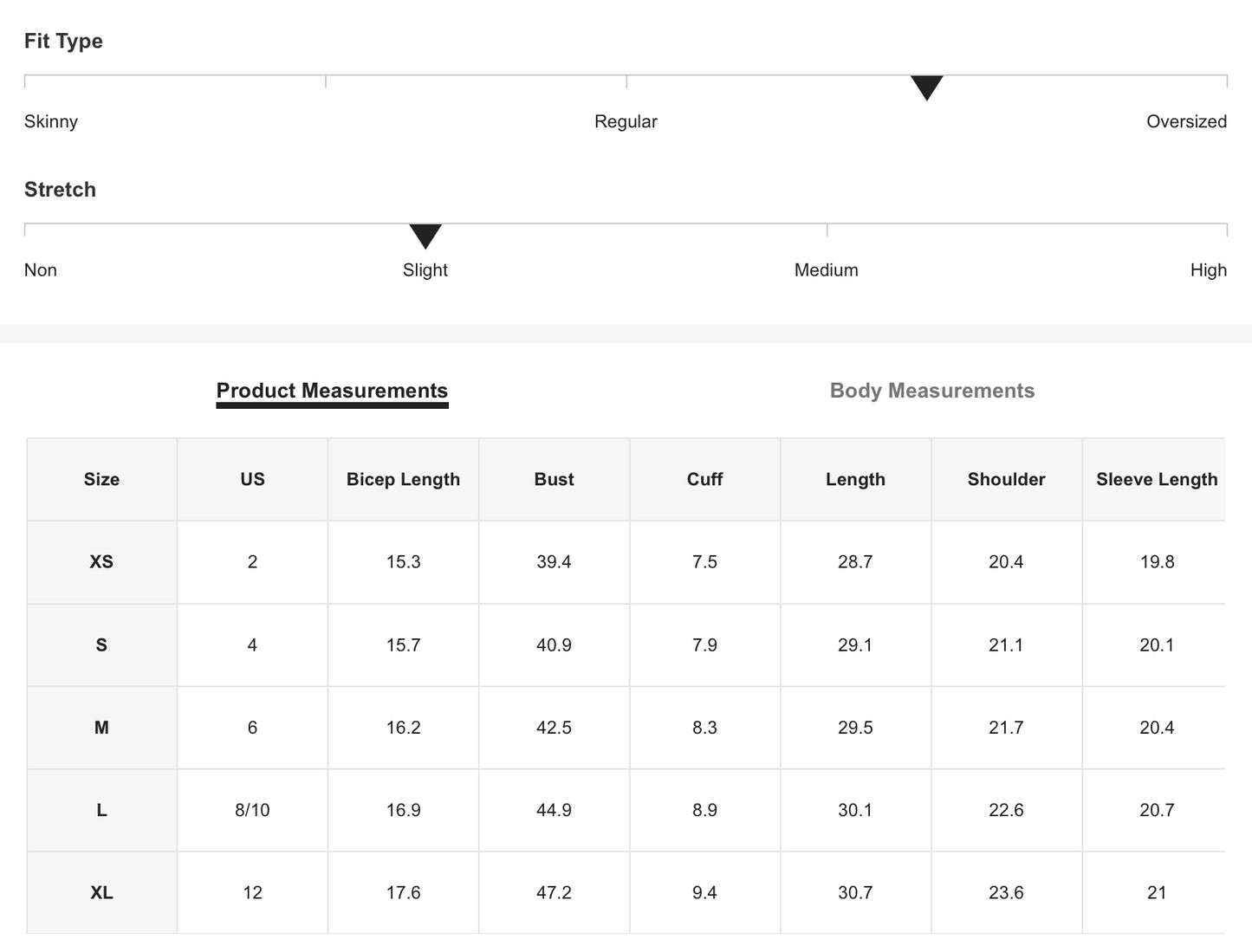Screen dimensions: 1252x952
Task: Click the Cuff column header
Action: click(x=704, y=480)
